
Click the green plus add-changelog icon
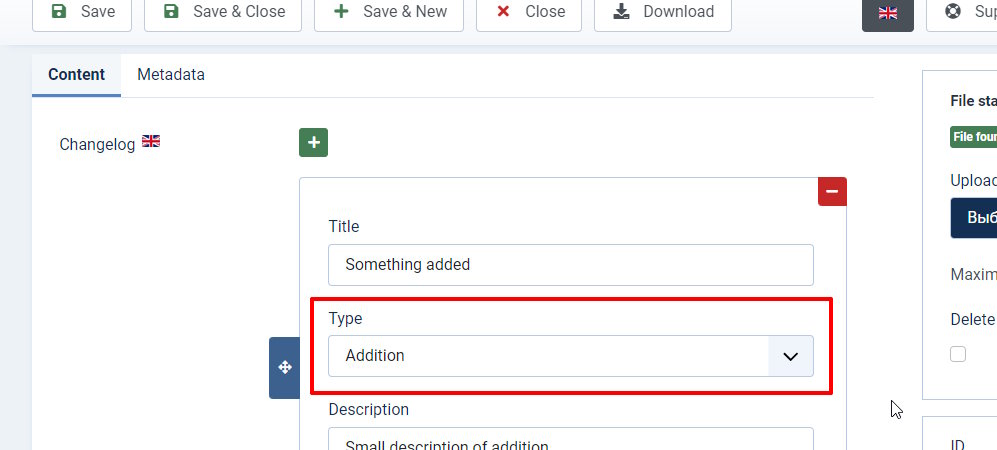point(314,143)
